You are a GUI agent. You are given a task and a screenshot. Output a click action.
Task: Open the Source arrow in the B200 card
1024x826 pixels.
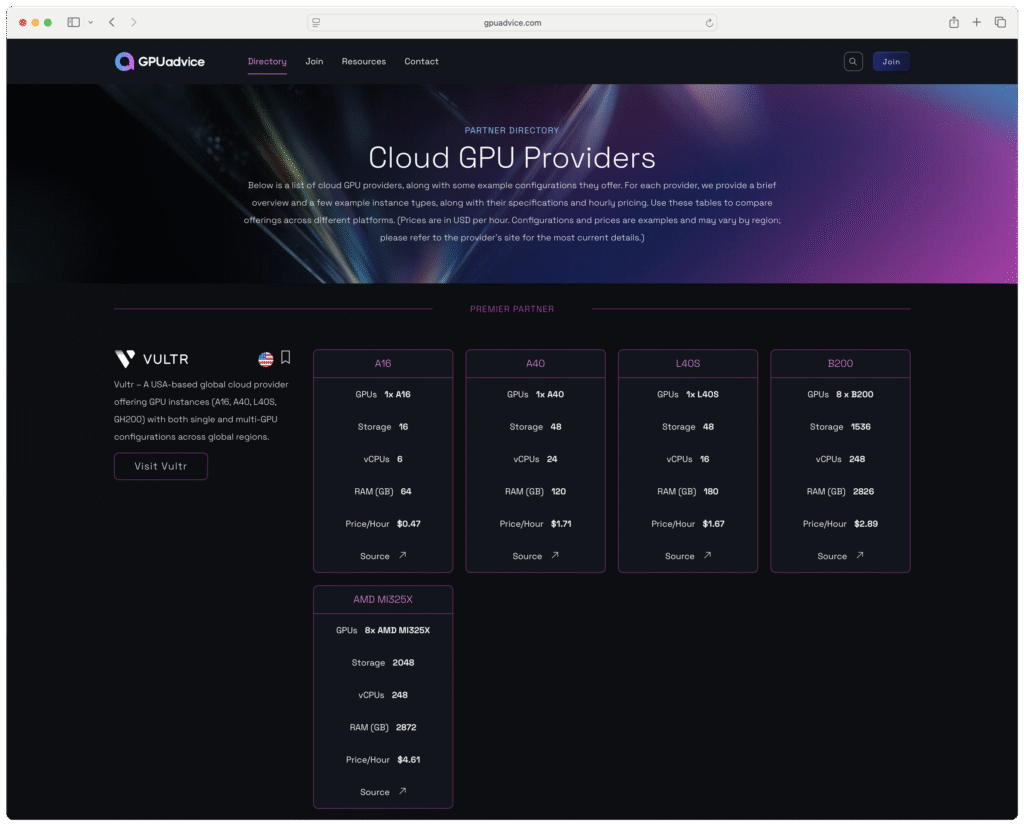pos(860,555)
